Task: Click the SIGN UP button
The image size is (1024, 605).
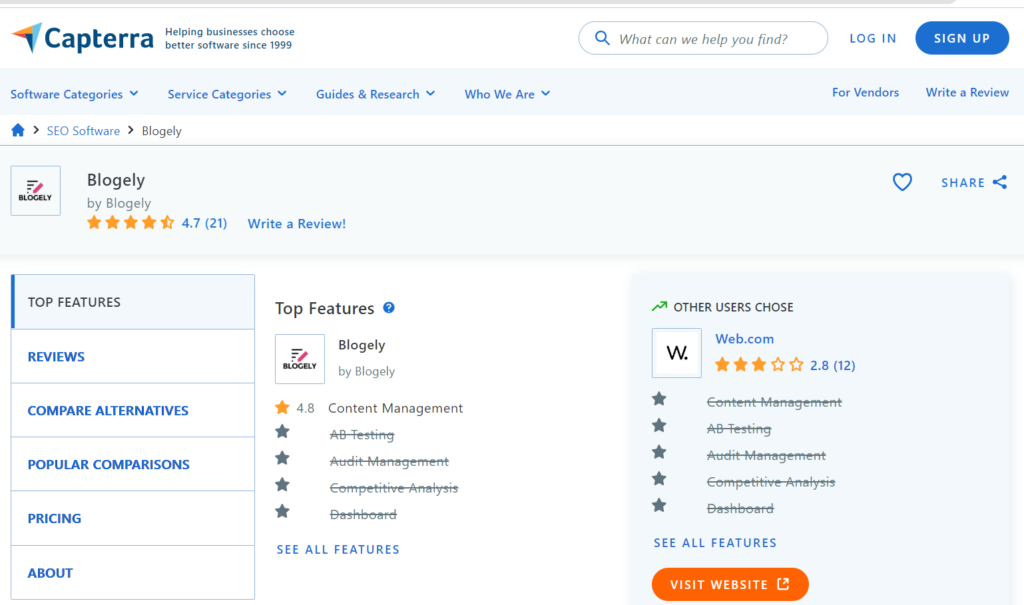Action: tap(962, 38)
